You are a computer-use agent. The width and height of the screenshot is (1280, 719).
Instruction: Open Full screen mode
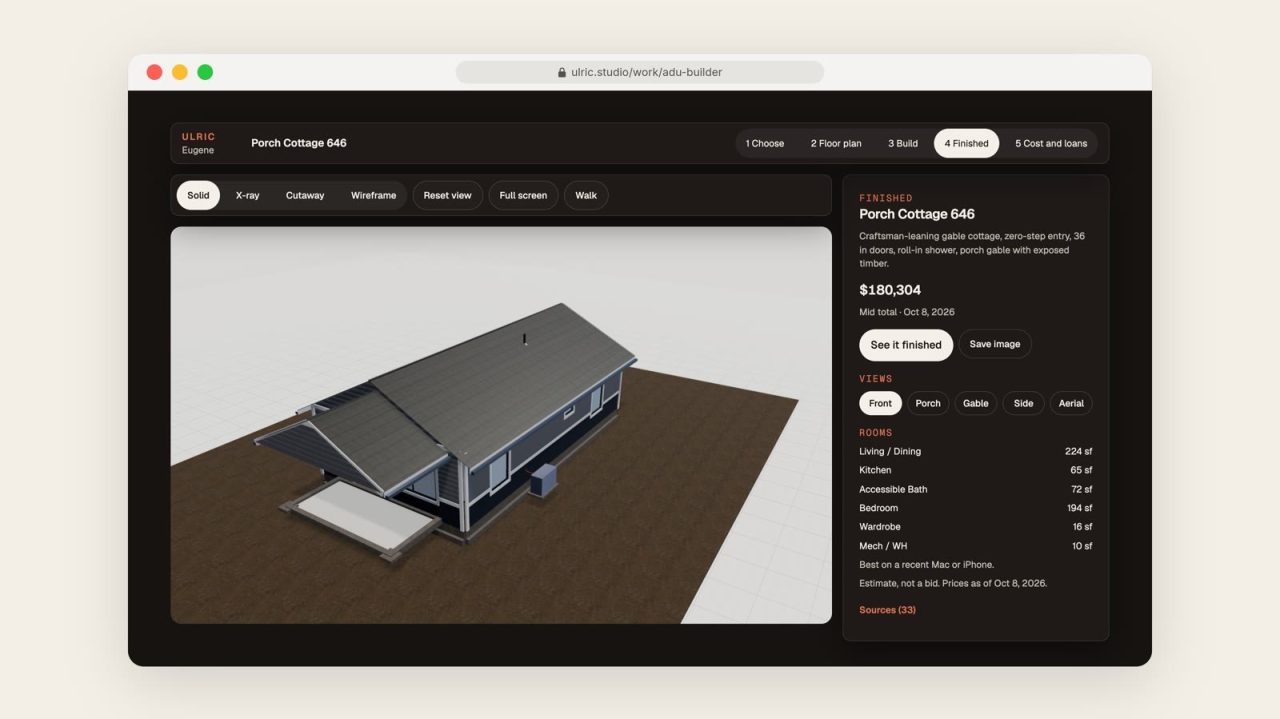coord(523,195)
